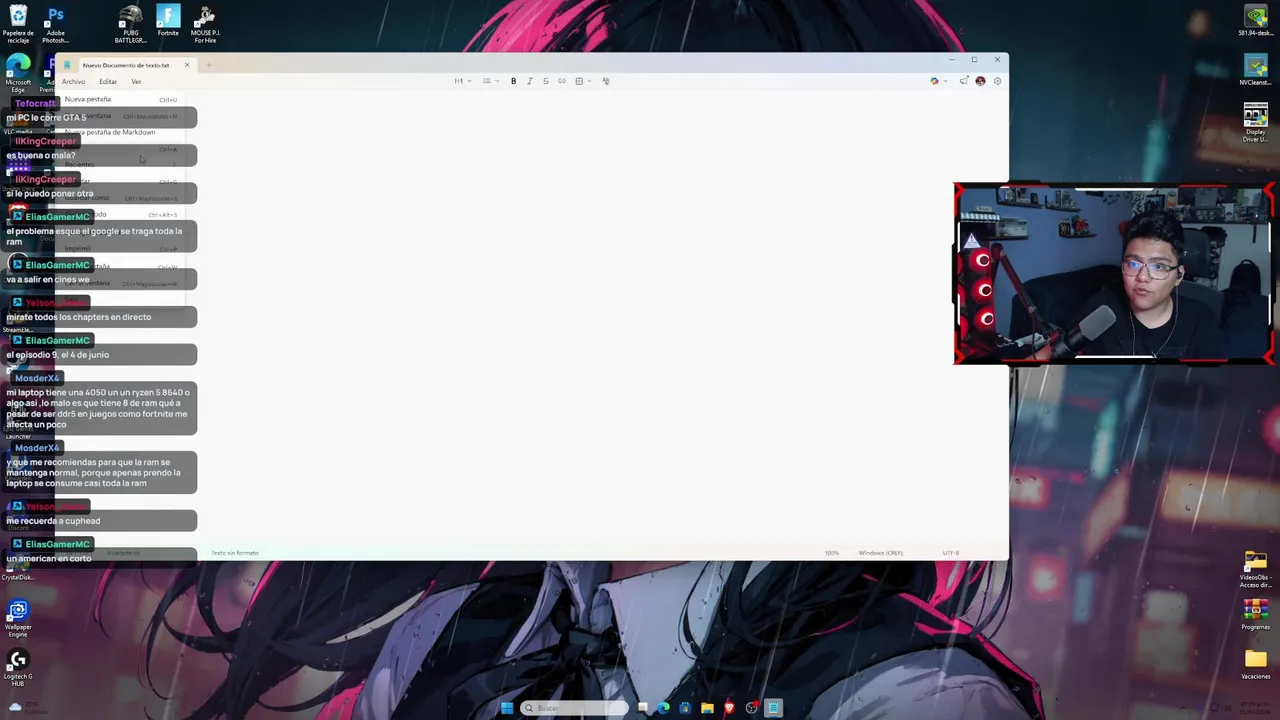
Task: Apply strikethrough formatting in Notepad
Action: tap(545, 81)
